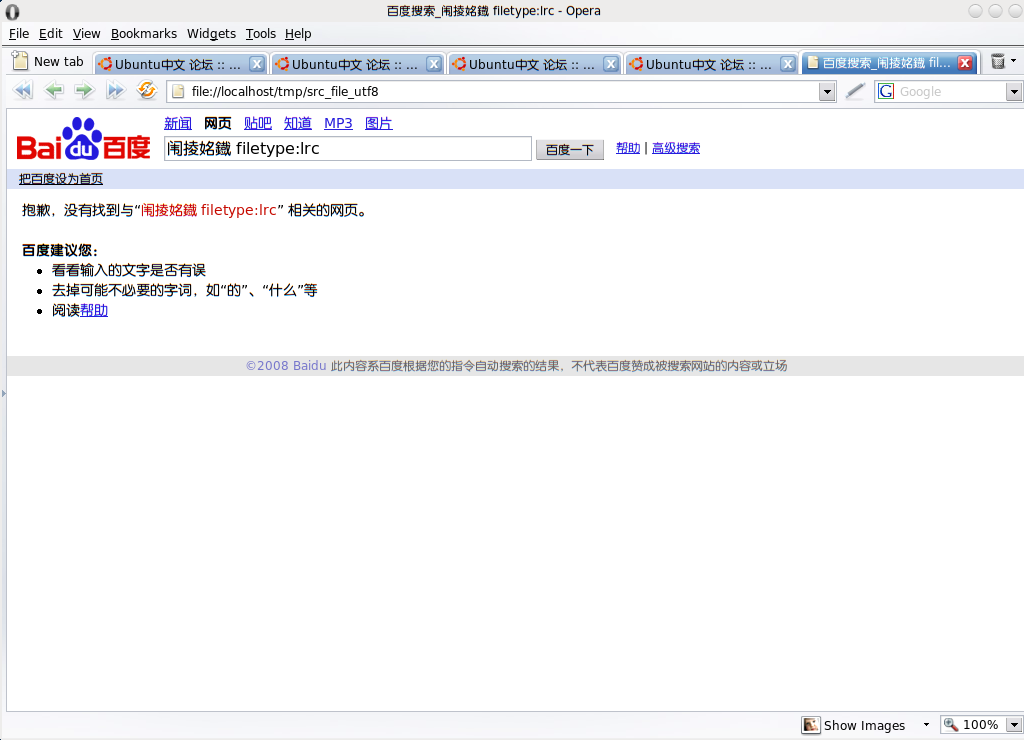Open the closed tabs trash icon
1024x740 pixels.
point(998,61)
